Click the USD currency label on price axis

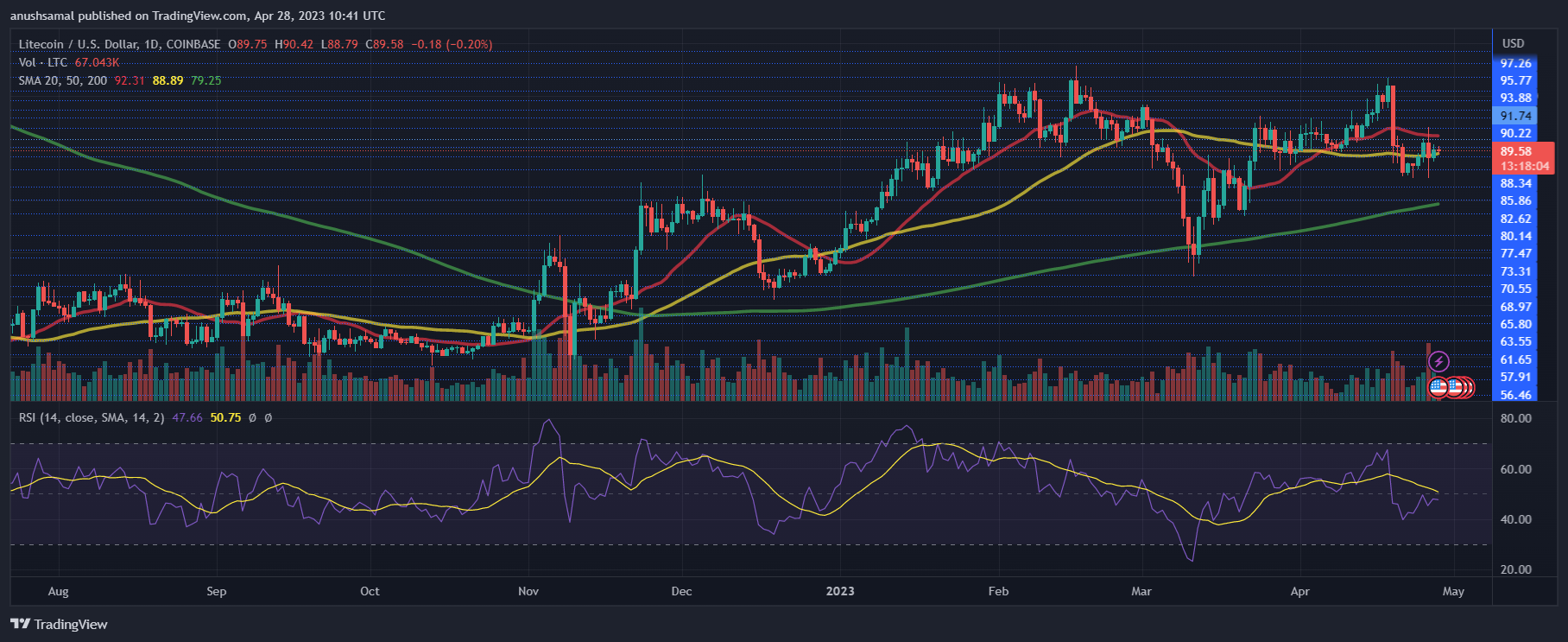coord(1513,43)
